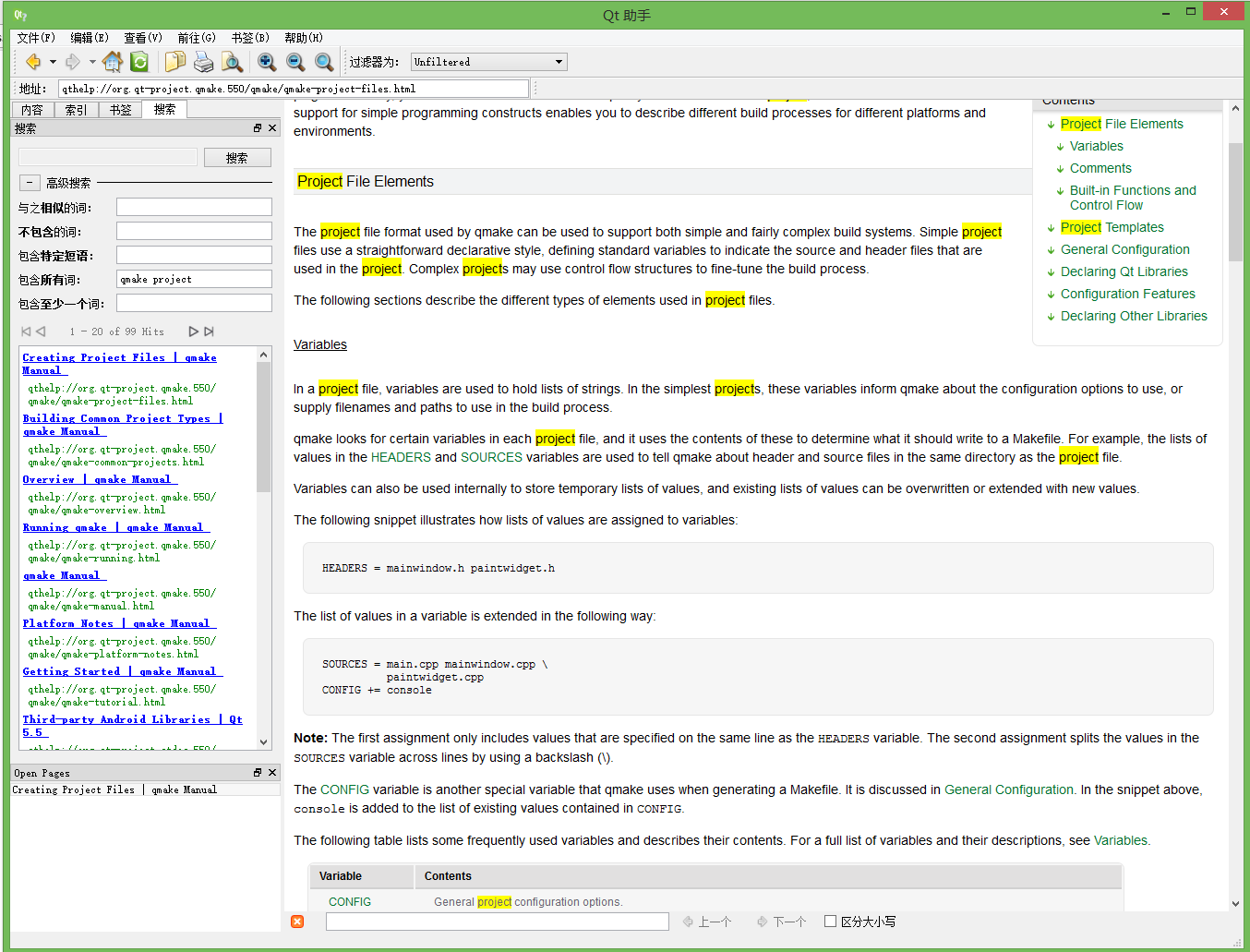
Task: Switch to the 书签 tab
Action: coord(121,110)
